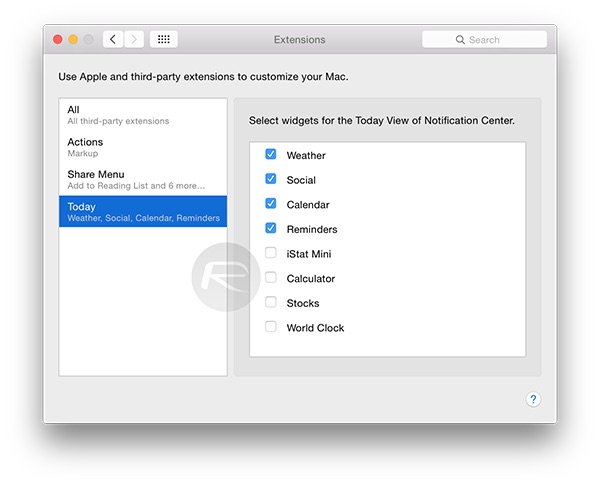Minimize the window with yellow button

(x=73, y=39)
